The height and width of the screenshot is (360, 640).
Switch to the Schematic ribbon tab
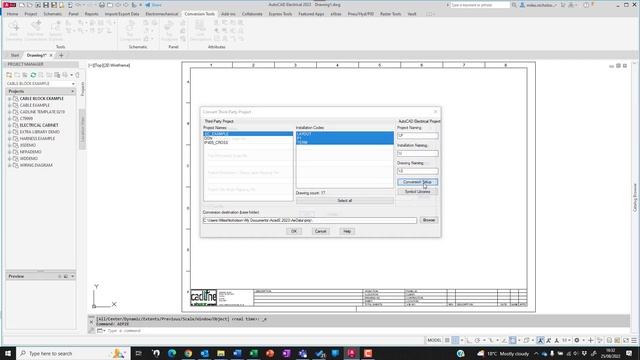[53, 14]
